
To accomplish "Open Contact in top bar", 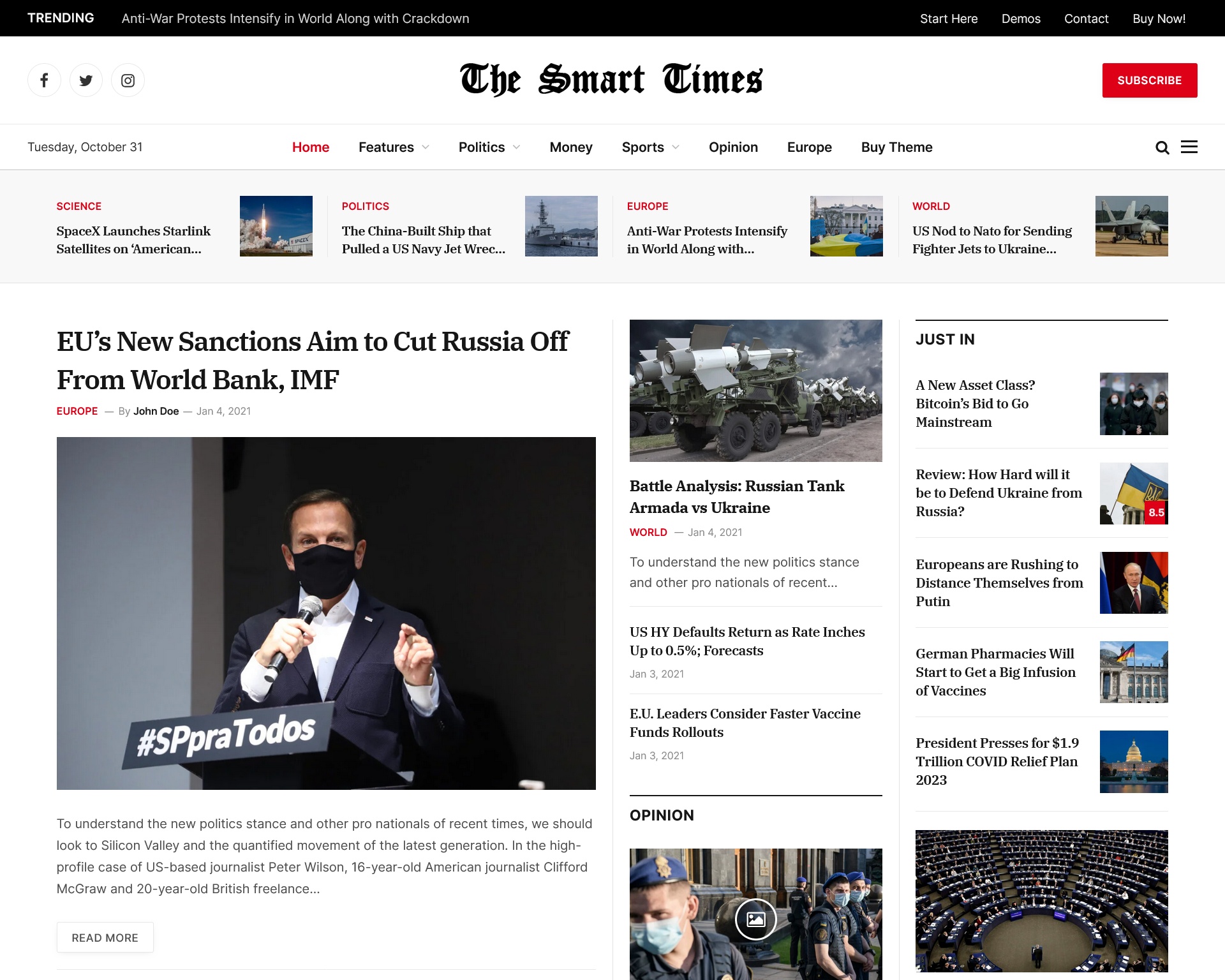I will [1086, 19].
